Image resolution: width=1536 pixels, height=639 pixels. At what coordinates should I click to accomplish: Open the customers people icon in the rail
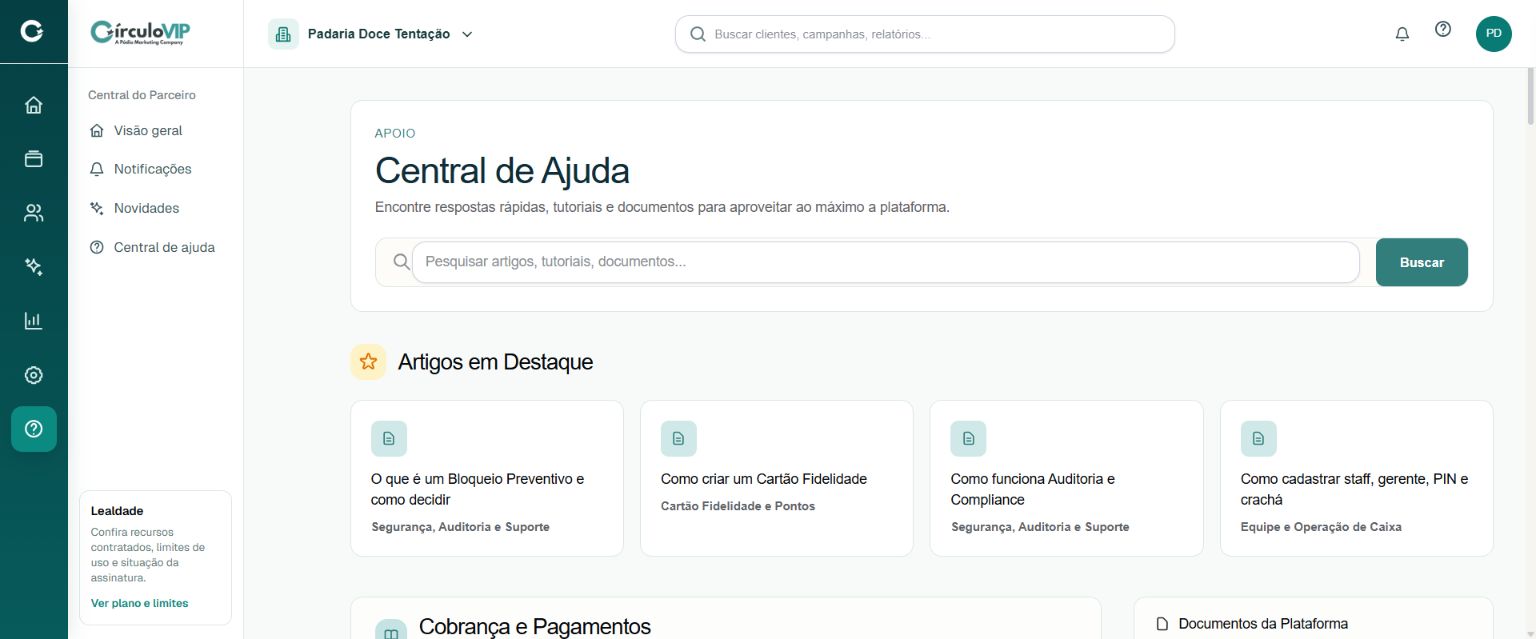pyautogui.click(x=34, y=213)
